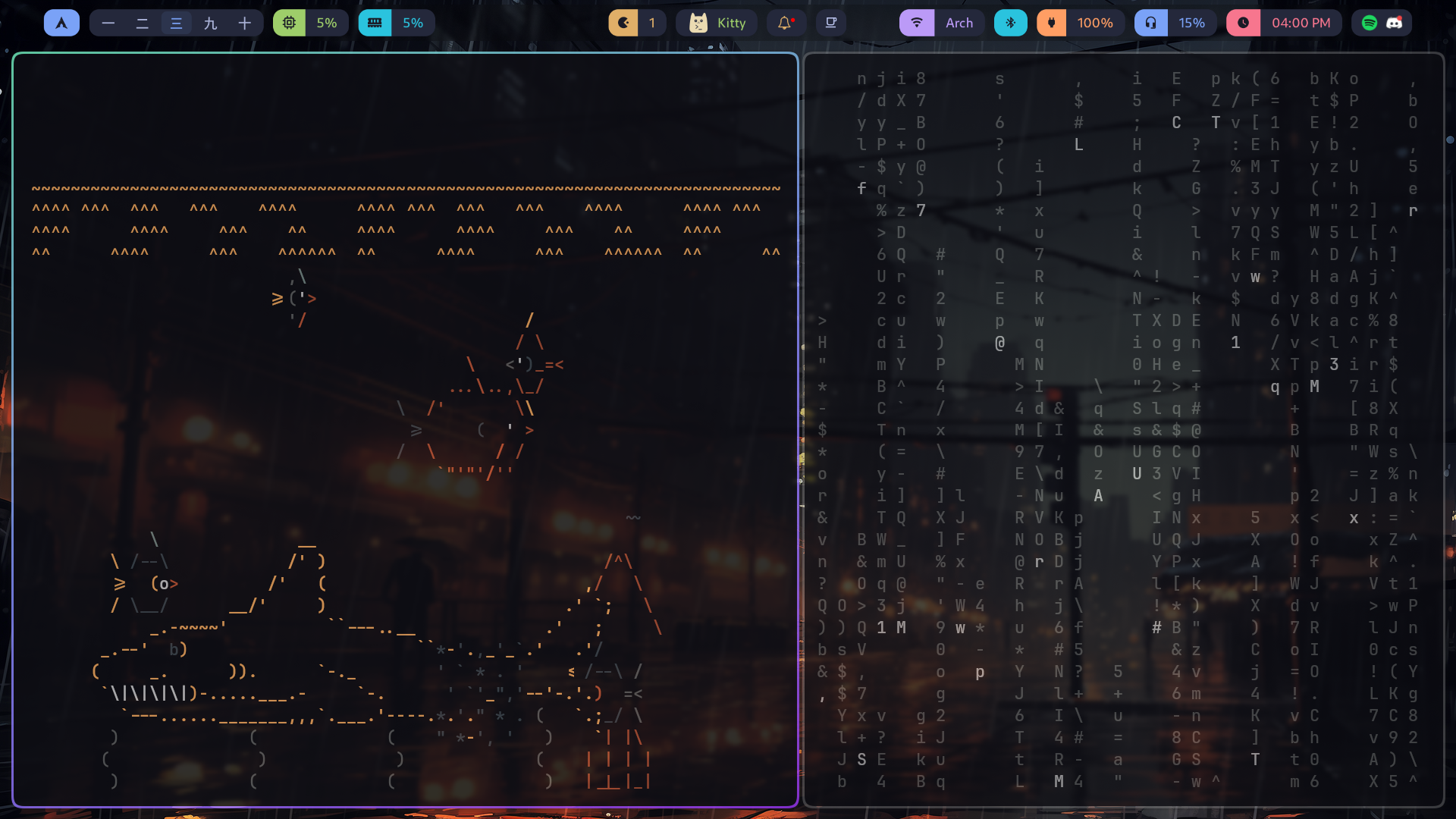Screen dimensions: 1456x819
Task: Click the memory RAM module icon
Action: click(x=375, y=23)
